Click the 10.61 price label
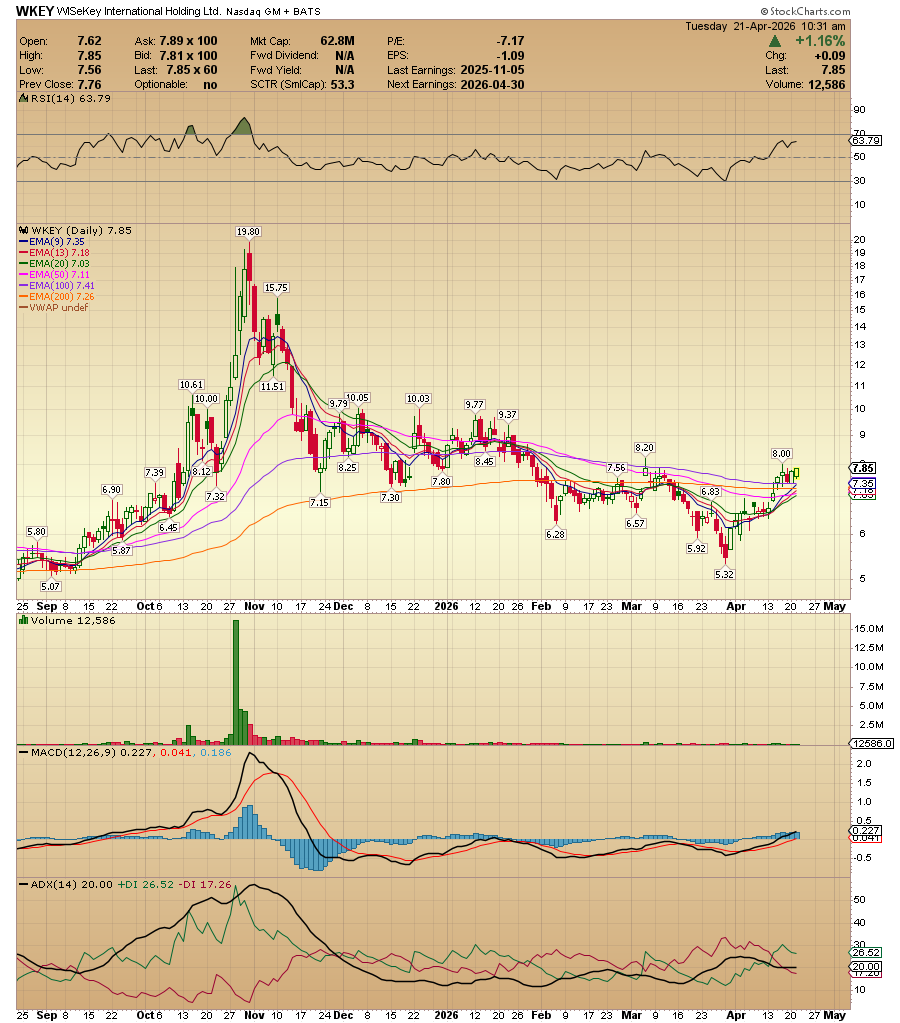Screen dimensions: 900x1023 tap(191, 385)
